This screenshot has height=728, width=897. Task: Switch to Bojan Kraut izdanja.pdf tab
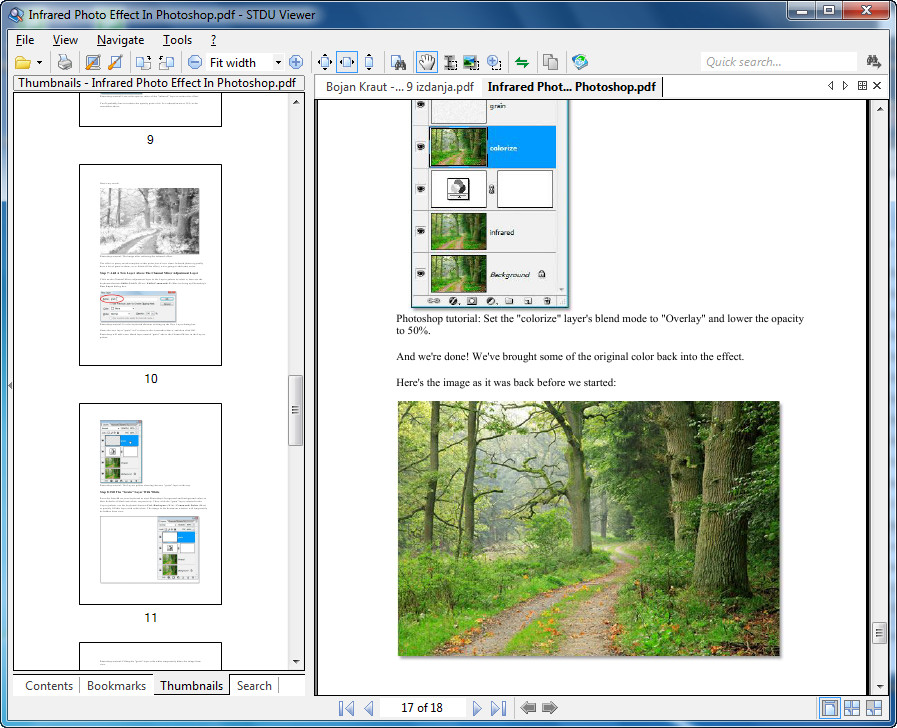(399, 87)
